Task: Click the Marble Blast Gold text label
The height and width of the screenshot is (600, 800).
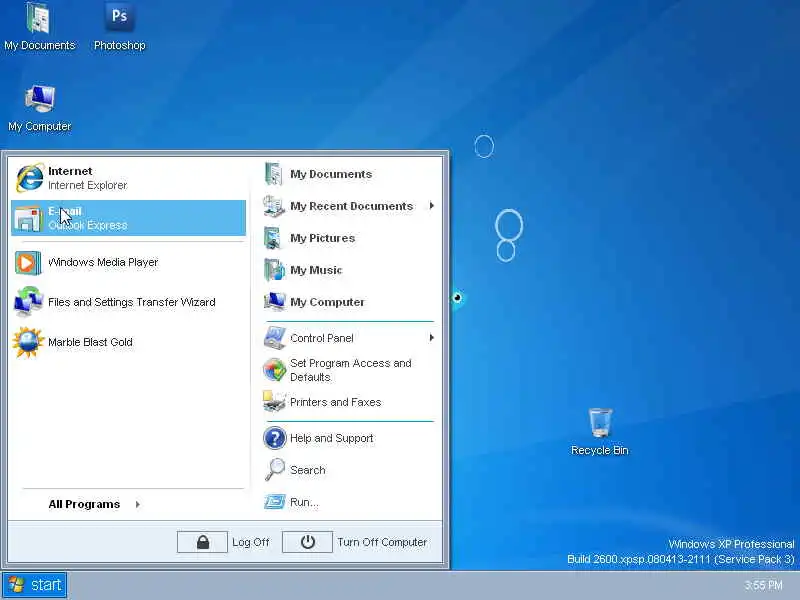Action: tap(90, 342)
